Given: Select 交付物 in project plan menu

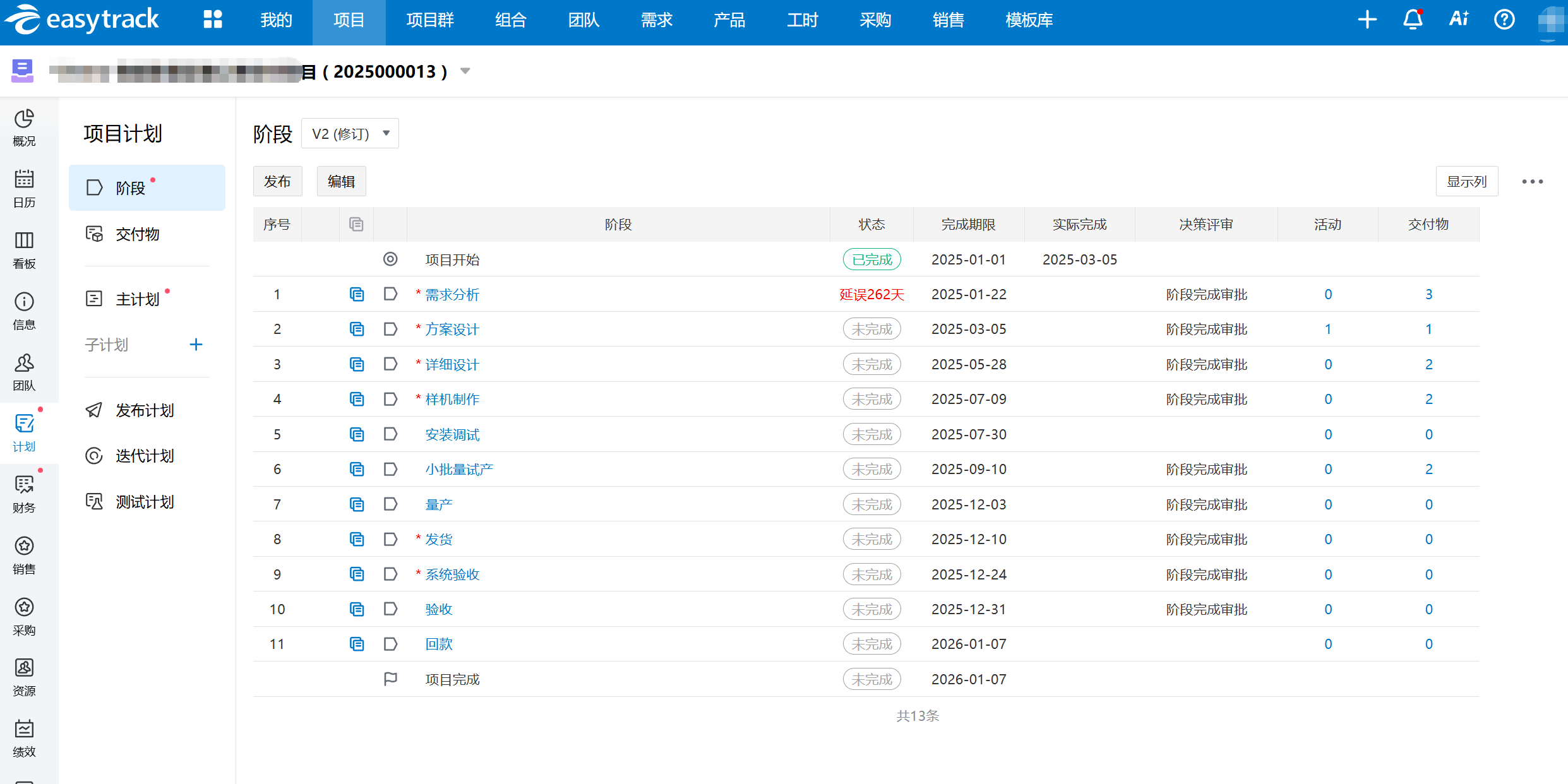Looking at the screenshot, I should (x=137, y=234).
